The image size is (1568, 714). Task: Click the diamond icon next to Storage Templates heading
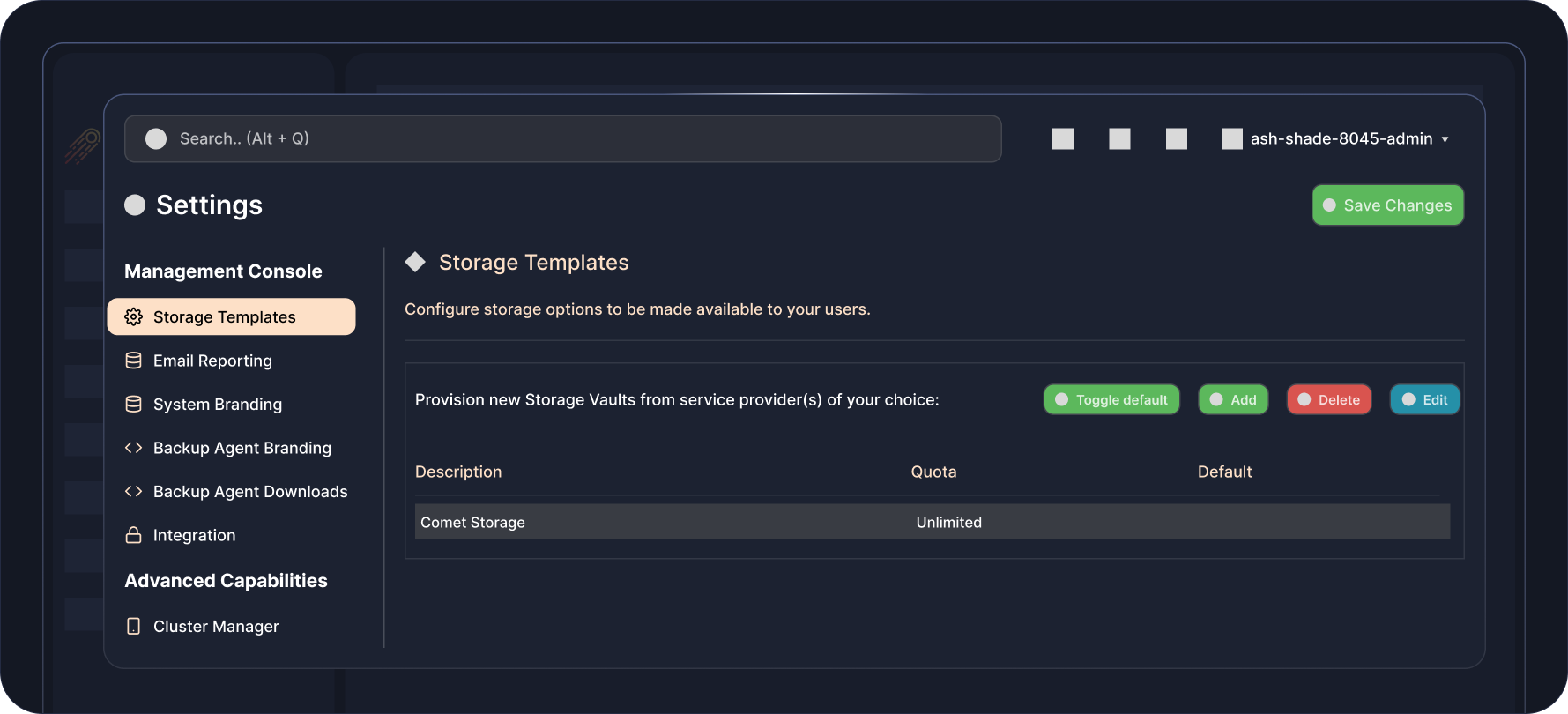click(x=415, y=262)
